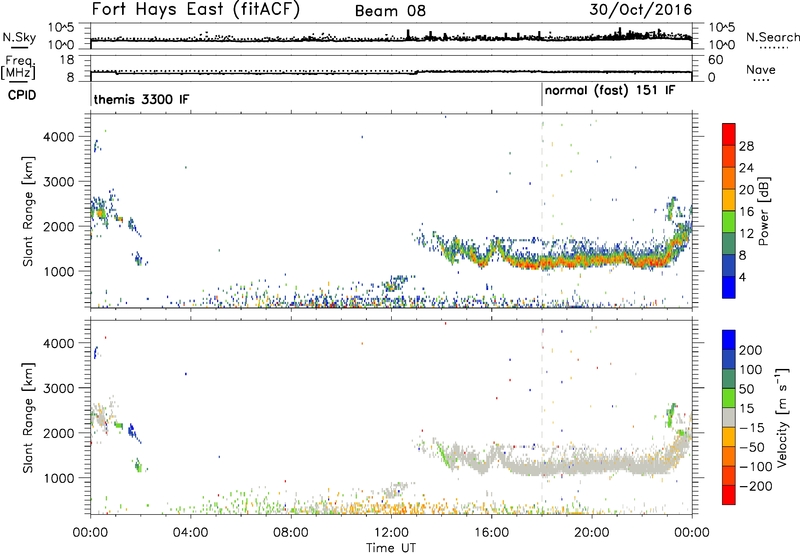Viewport: 800px width, 554px height.
Task: Click the 'normal (fast) 151 IF' CPID text
Action: click(x=610, y=91)
